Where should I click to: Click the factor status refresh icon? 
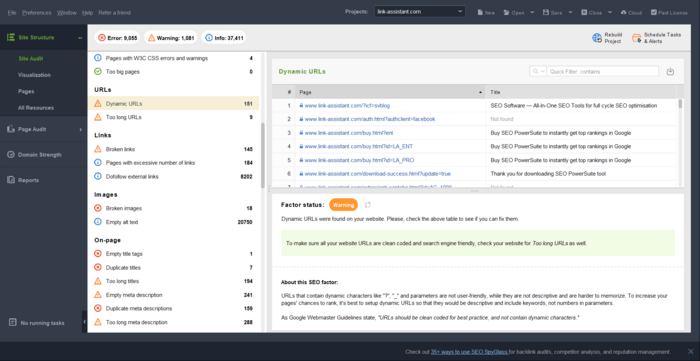click(x=368, y=205)
